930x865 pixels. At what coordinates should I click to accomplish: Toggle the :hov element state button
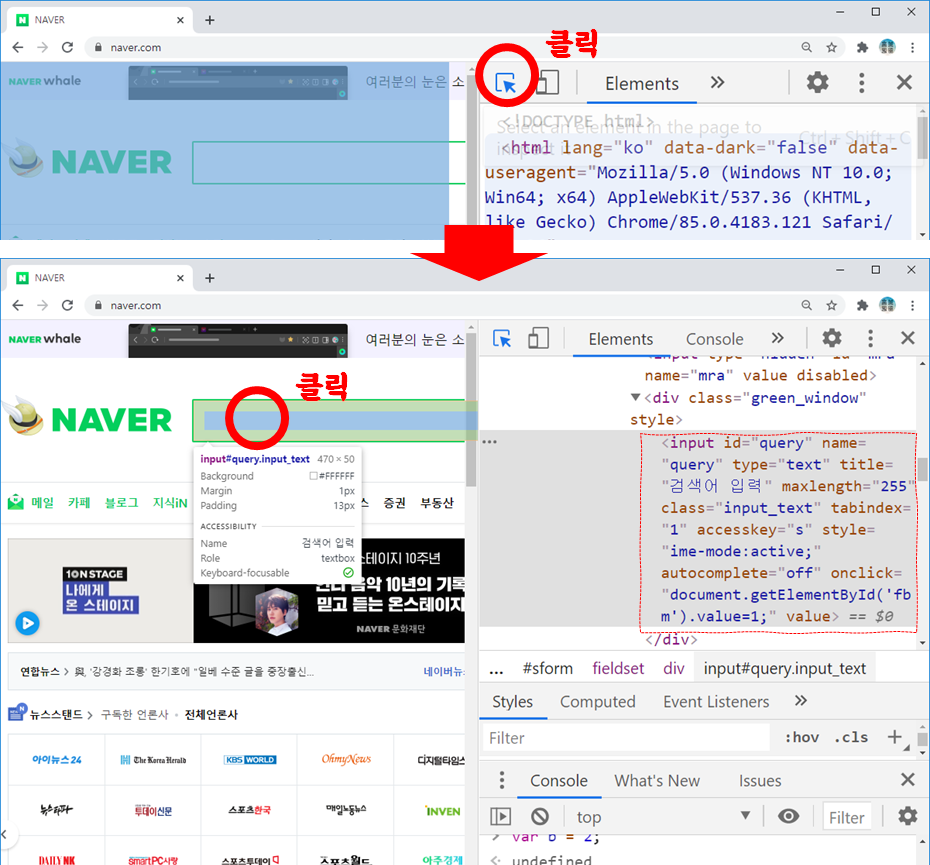pyautogui.click(x=802, y=737)
